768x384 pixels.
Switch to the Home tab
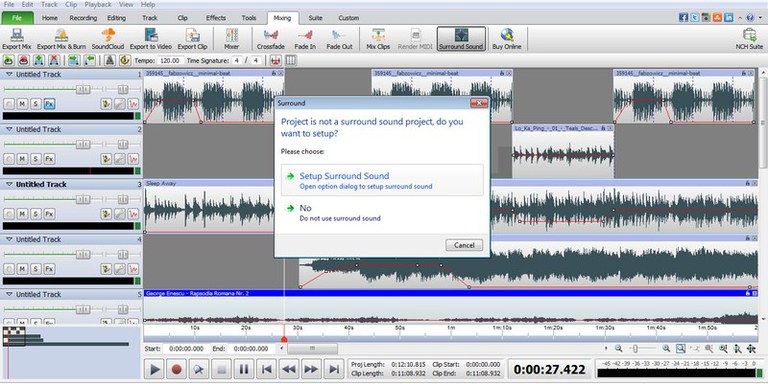(x=49, y=18)
